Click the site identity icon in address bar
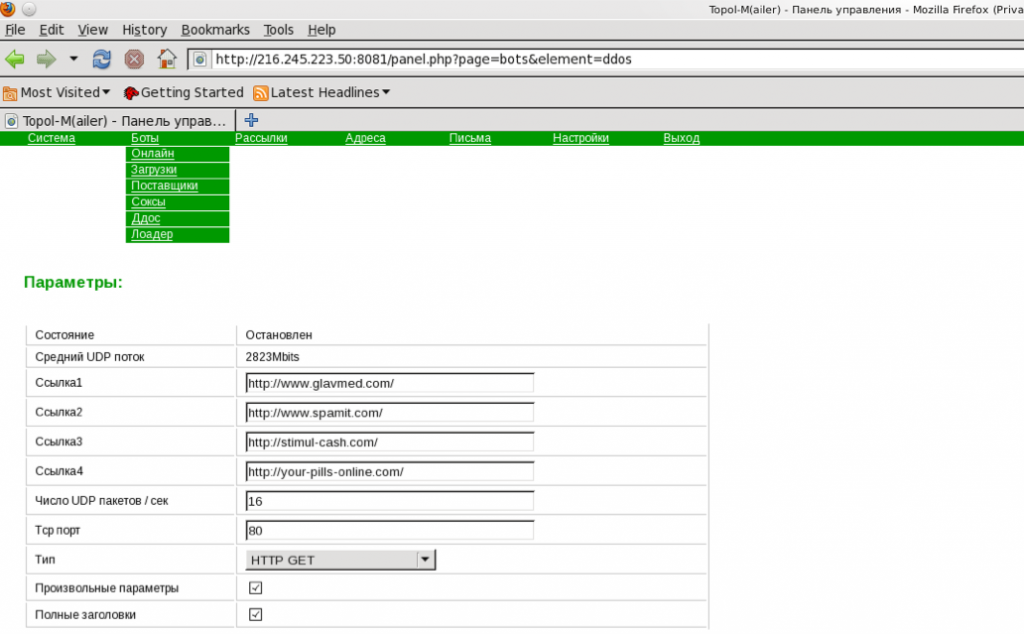The image size is (1024, 634). [201, 59]
